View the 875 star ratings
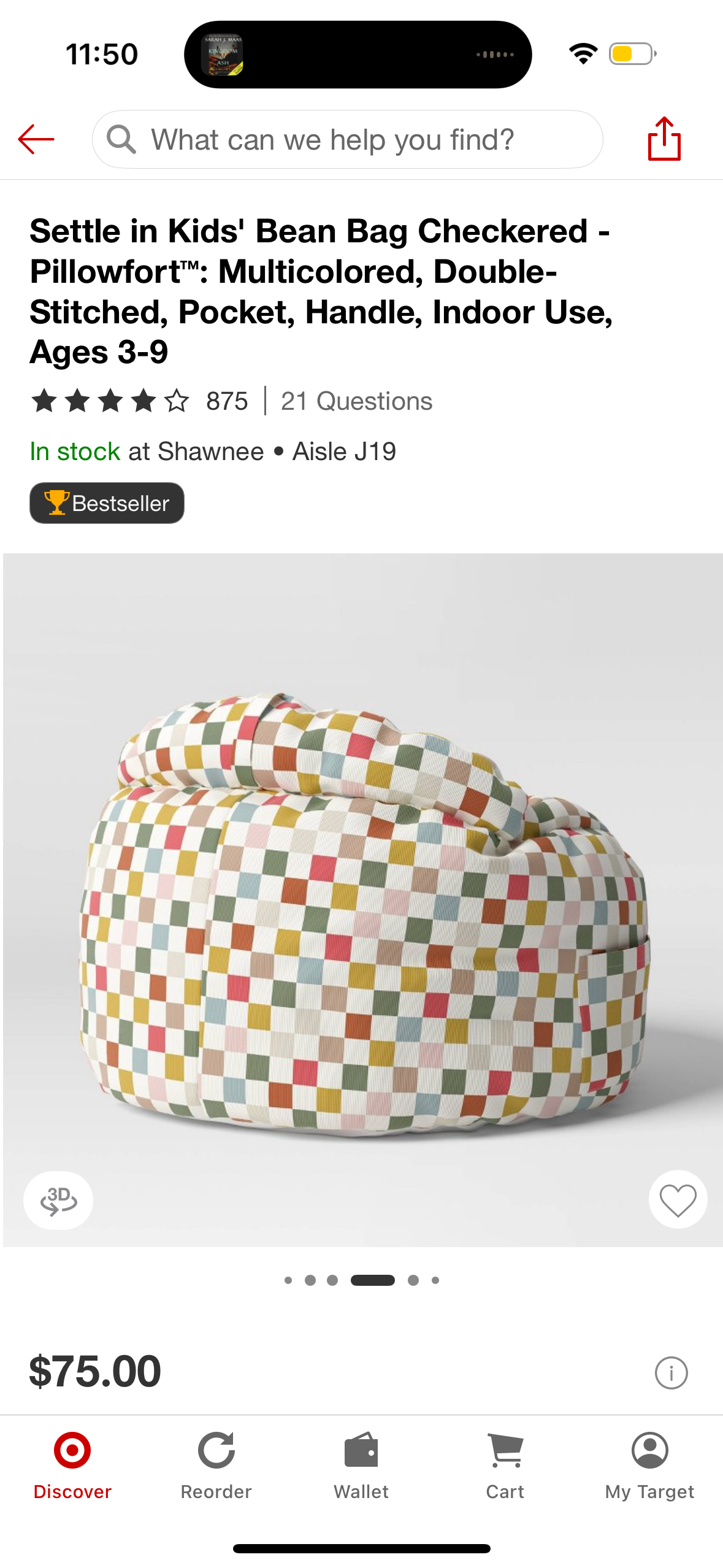Image resolution: width=723 pixels, height=1568 pixels. click(x=139, y=401)
